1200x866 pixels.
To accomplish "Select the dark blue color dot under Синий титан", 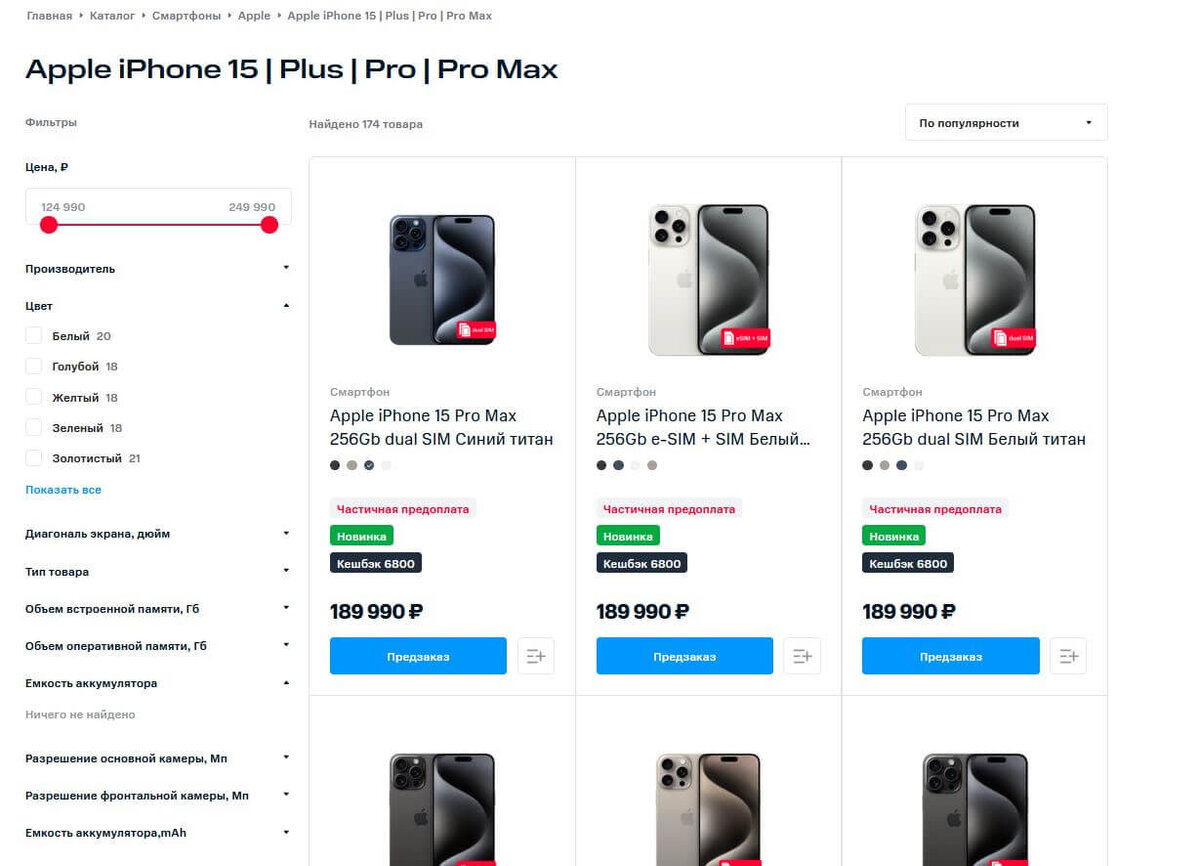I will click(368, 465).
